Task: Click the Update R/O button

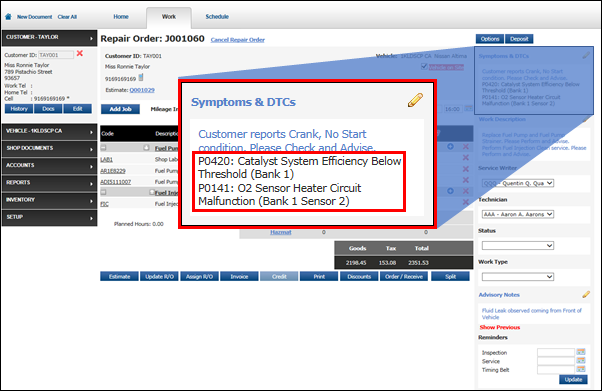Action: tap(159, 277)
